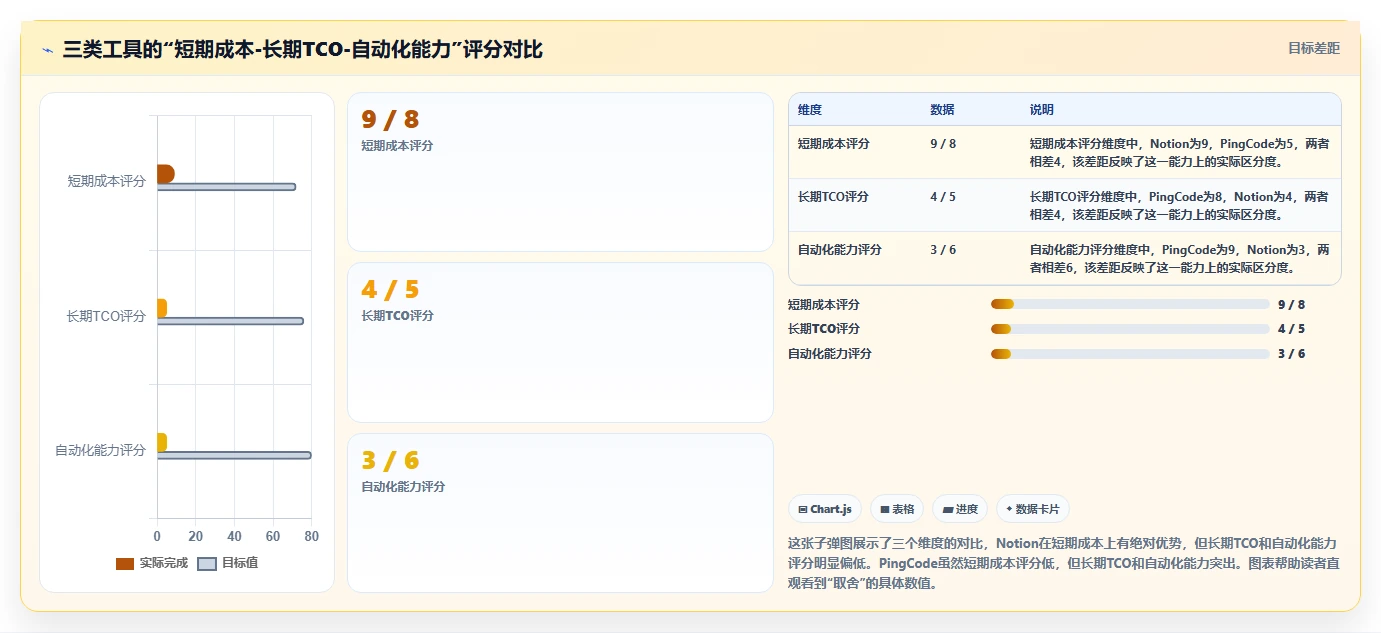Toggle the 实际完成 legend swatch
The height and width of the screenshot is (633, 1381).
coord(125,564)
